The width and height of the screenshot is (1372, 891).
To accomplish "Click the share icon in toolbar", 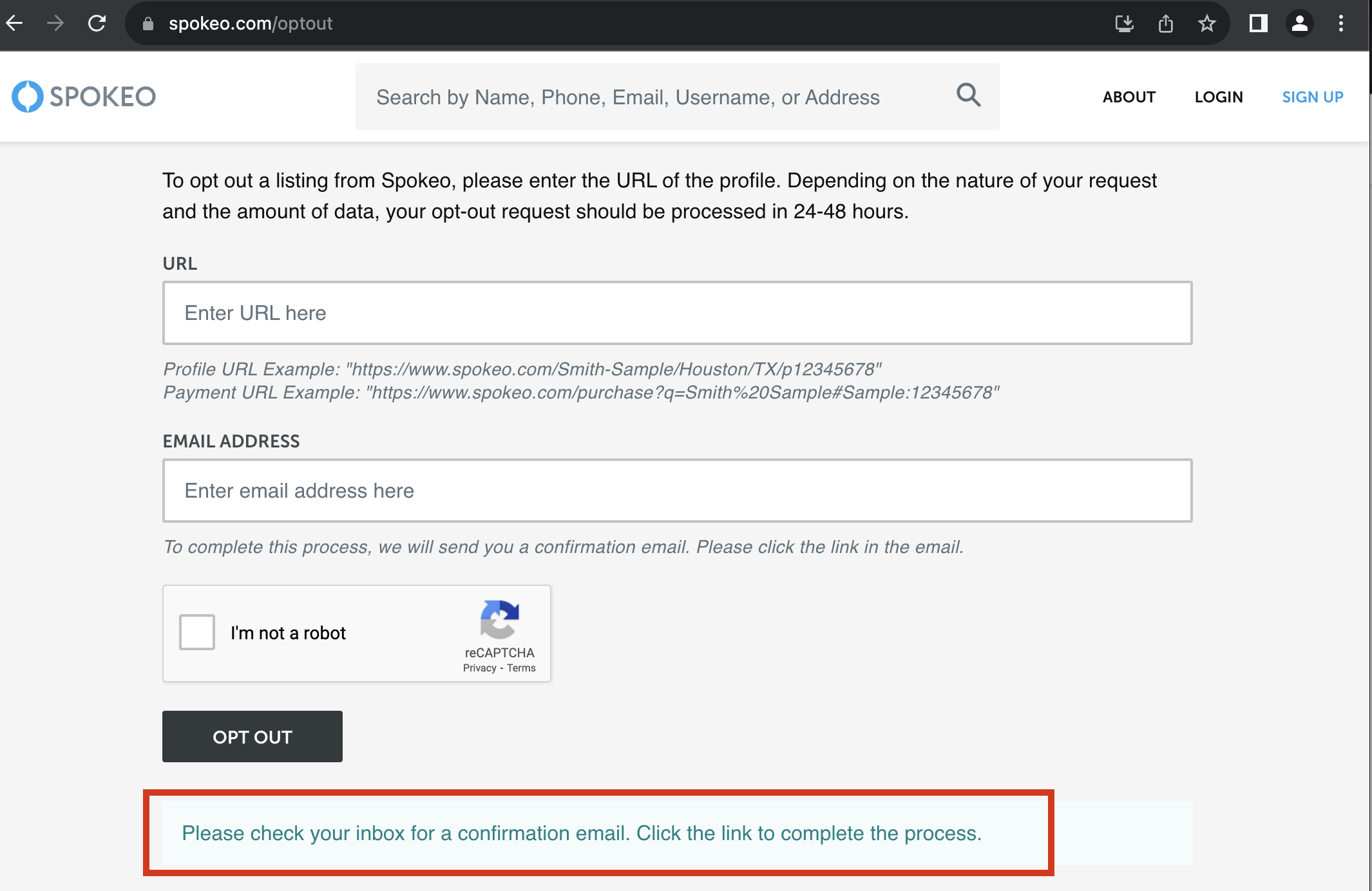I will [x=1166, y=23].
